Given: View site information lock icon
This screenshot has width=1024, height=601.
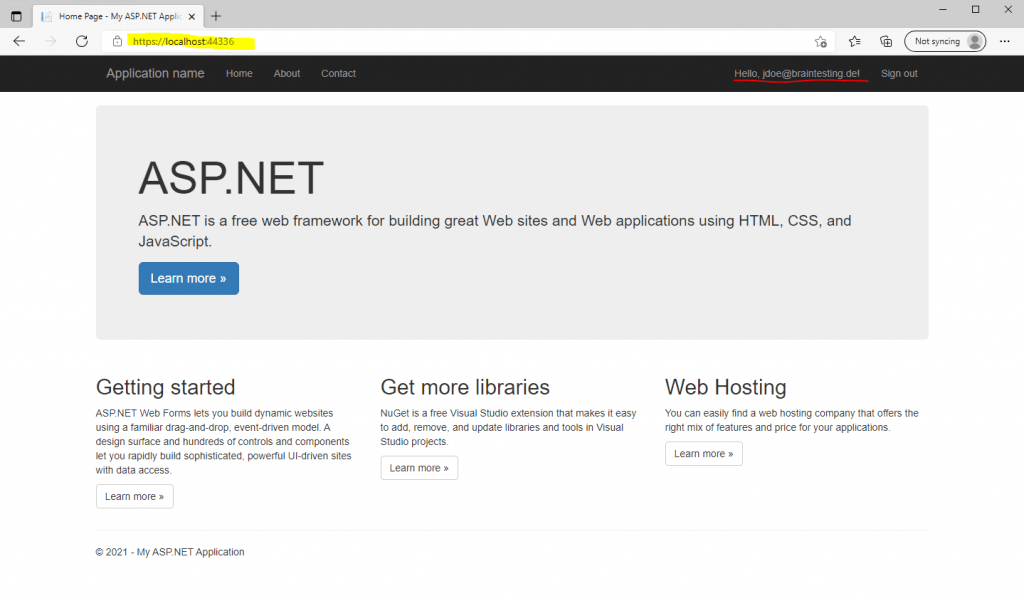Looking at the screenshot, I should pos(118,41).
